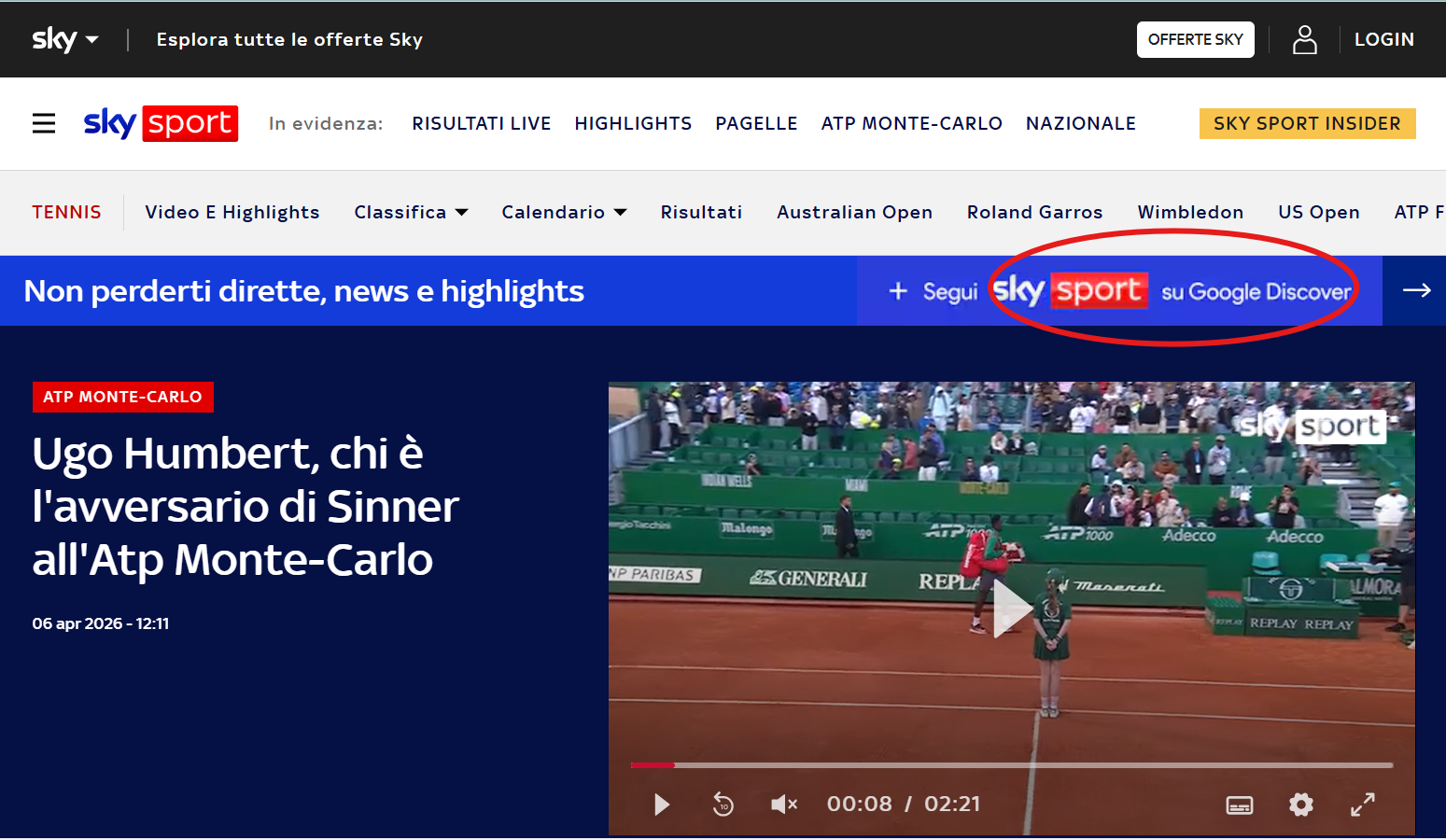Rewind the video 10 seconds
The width and height of the screenshot is (1446, 840).
[723, 804]
